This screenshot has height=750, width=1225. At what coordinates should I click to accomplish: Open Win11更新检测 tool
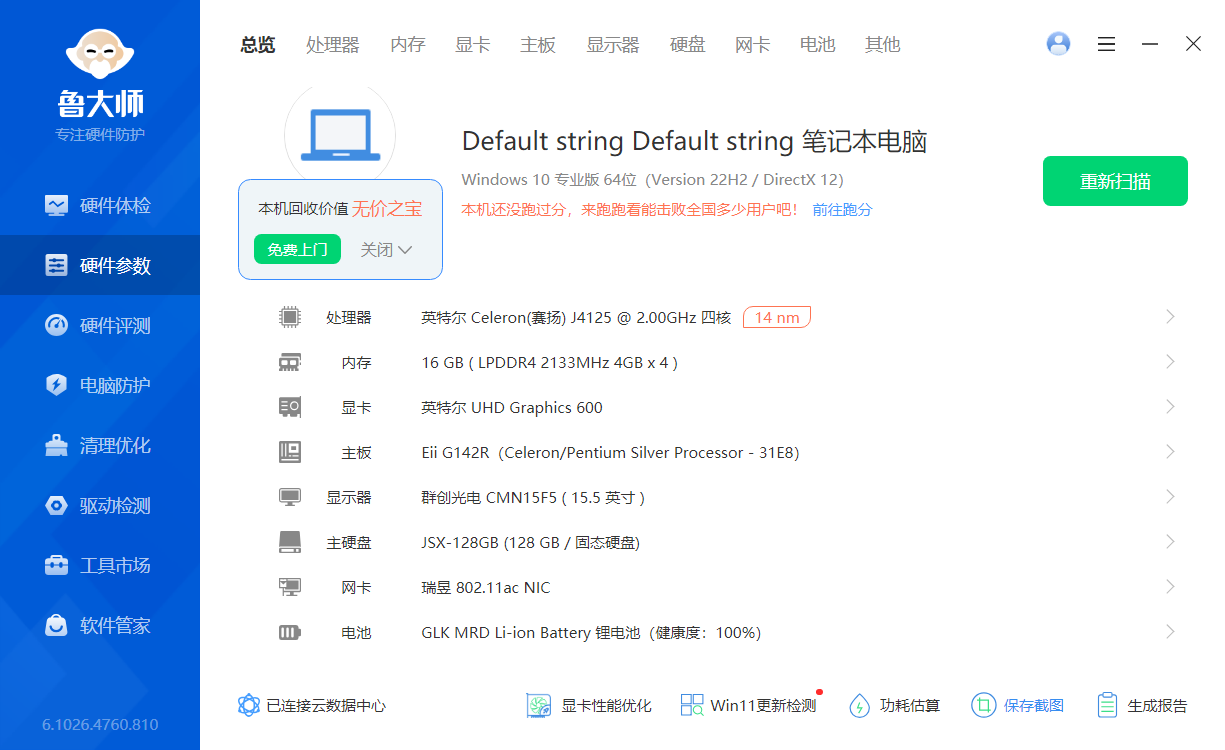(748, 705)
